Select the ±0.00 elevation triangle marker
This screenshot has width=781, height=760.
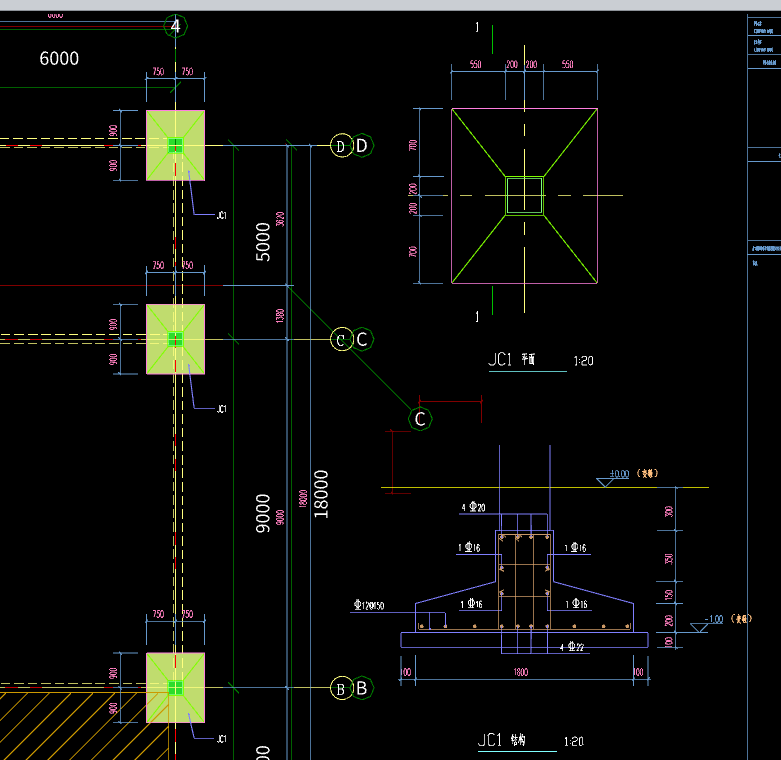tap(605, 482)
